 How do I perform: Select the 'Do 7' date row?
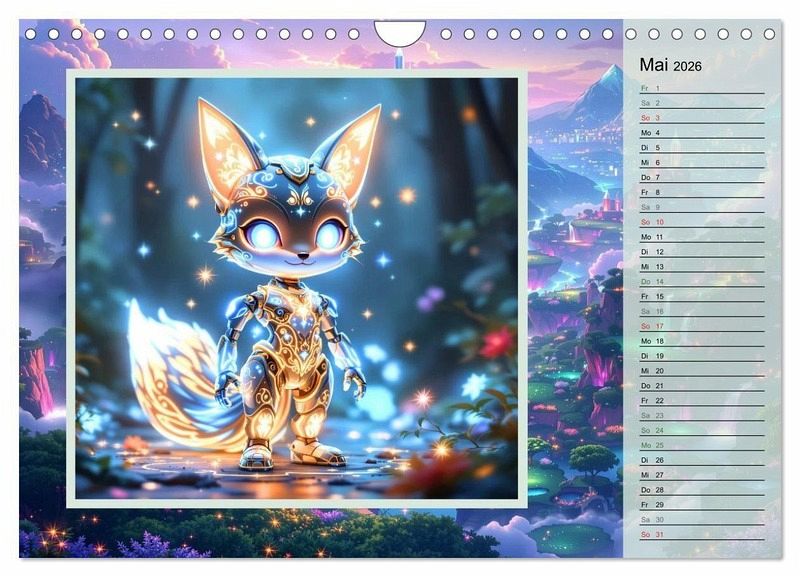[x=702, y=178]
